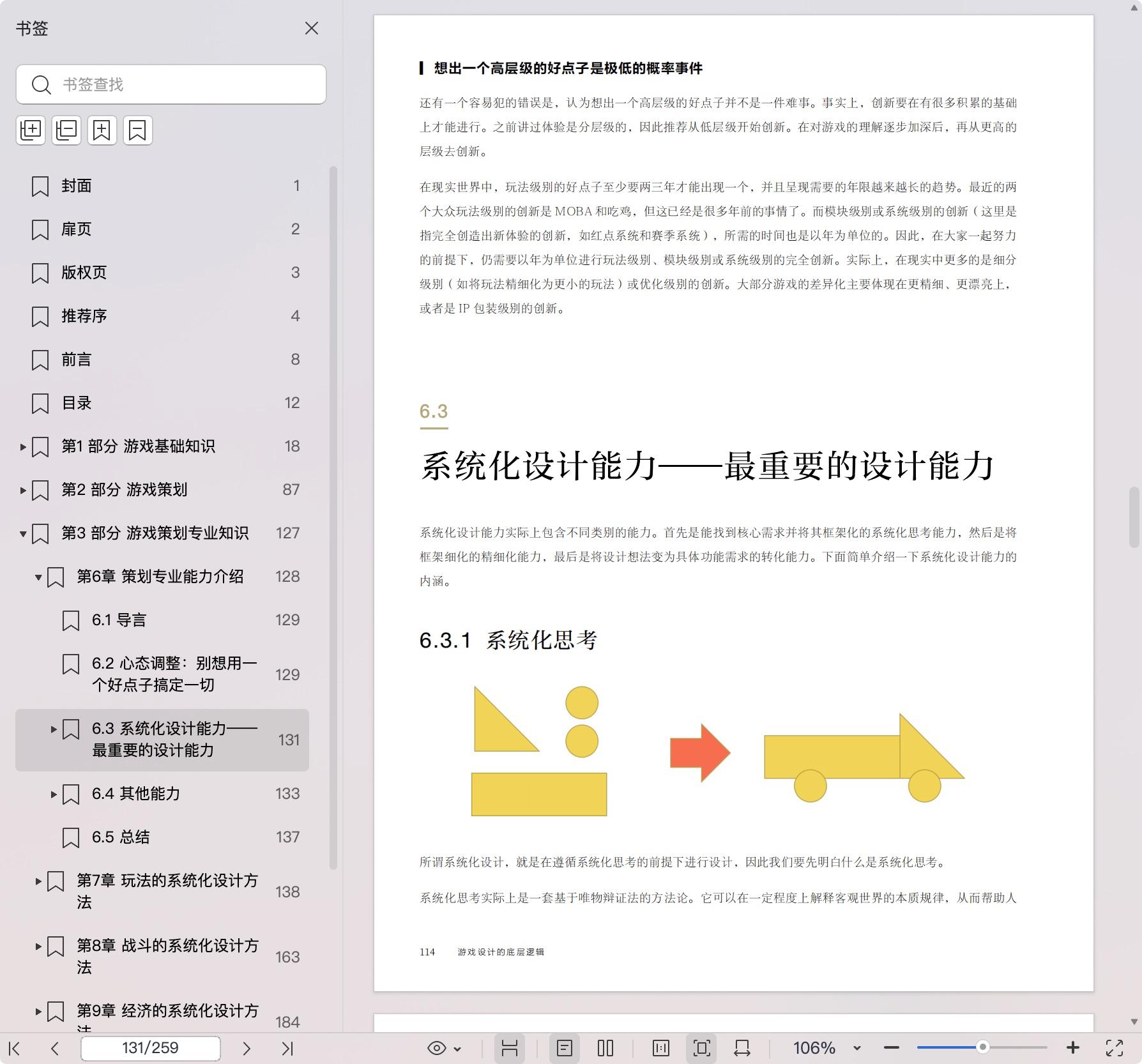Screen dimensions: 1142x1064
Task: Toggle fit page button
Action: click(x=701, y=1048)
